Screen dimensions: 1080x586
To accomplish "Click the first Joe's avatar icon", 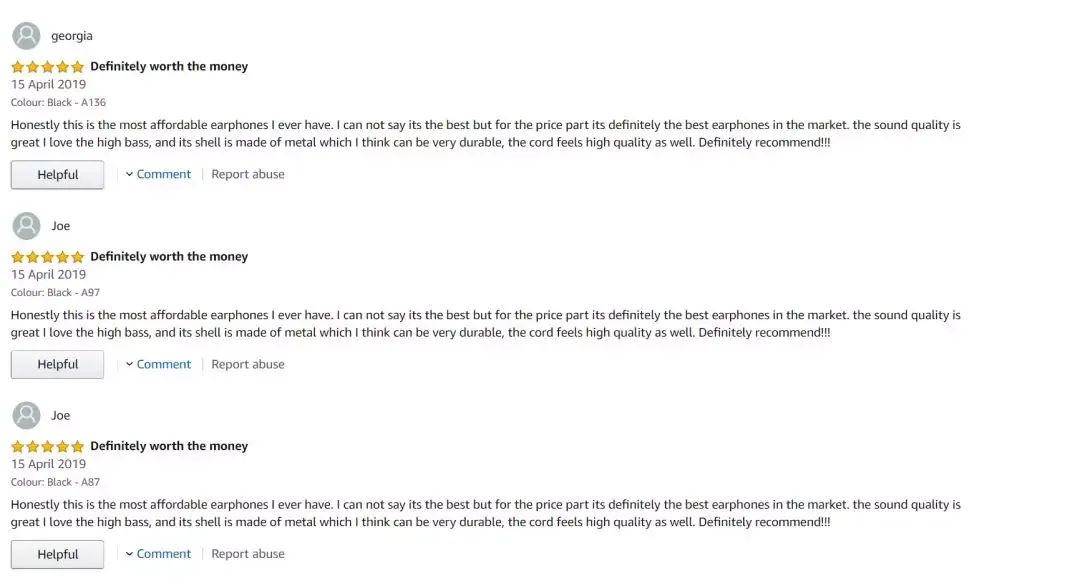I will [x=26, y=226].
